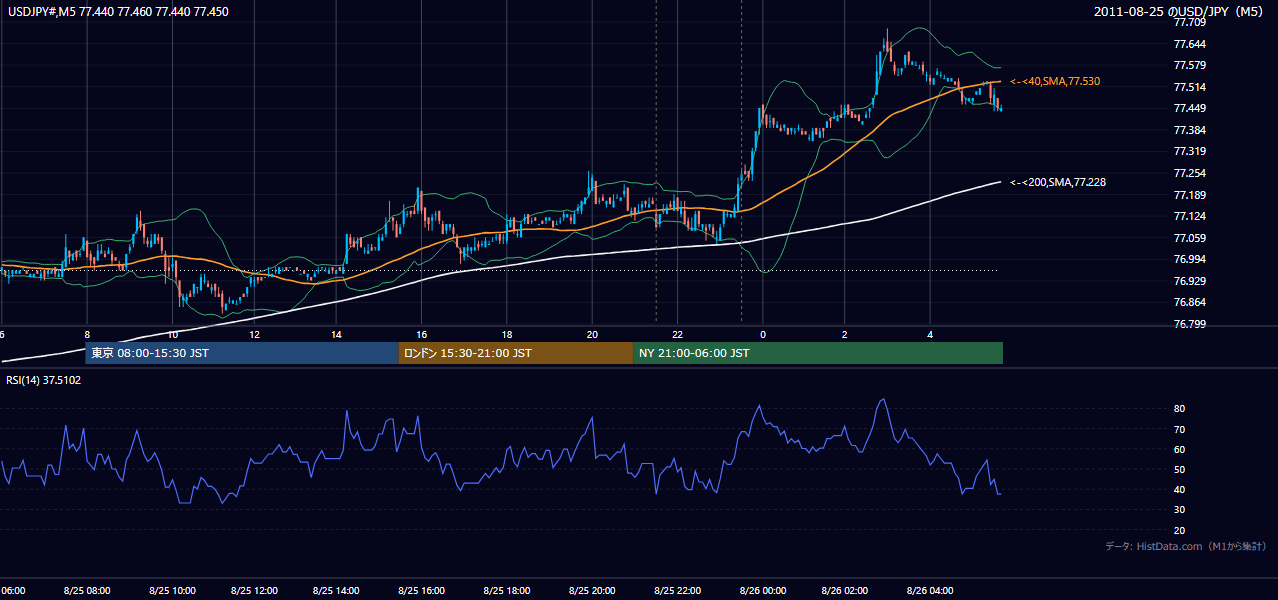Click price axis value 77.644
This screenshot has width=1278, height=600.
pos(1188,44)
